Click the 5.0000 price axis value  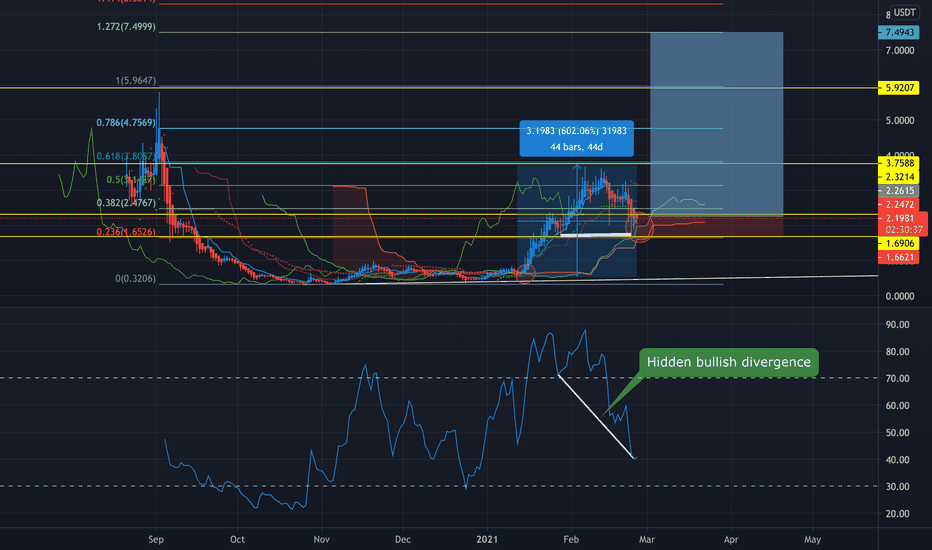pyautogui.click(x=900, y=120)
